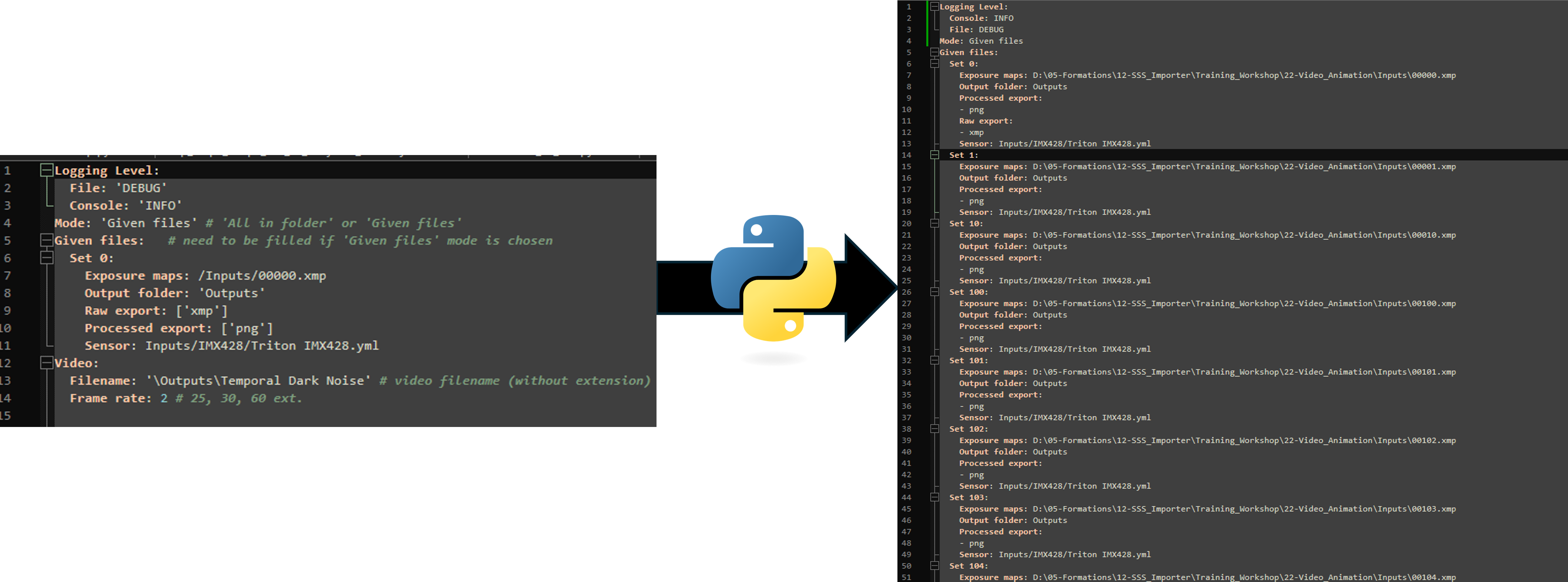The image size is (1568, 582).
Task: Collapse the Given files fold in left editor
Action: [46, 240]
